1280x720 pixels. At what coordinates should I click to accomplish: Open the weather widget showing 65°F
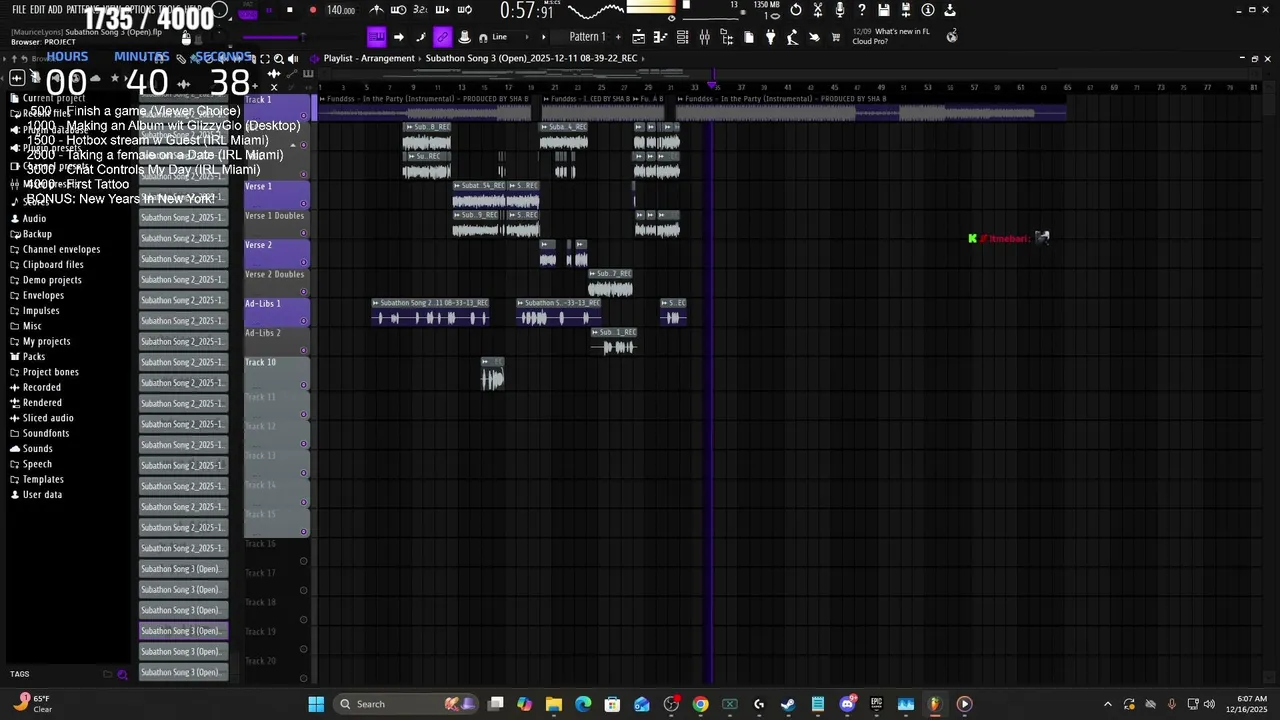(x=32, y=704)
